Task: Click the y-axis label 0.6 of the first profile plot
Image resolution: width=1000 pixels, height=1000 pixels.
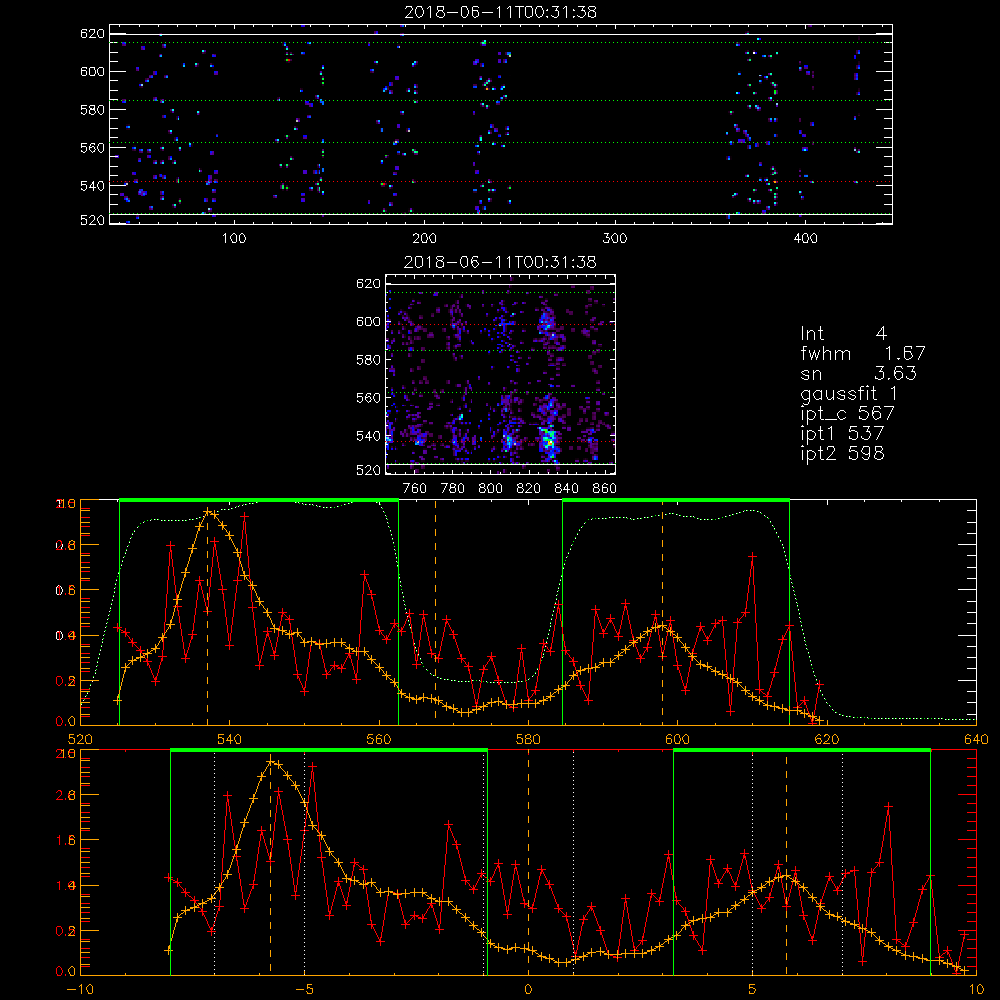Action: [x=66, y=591]
